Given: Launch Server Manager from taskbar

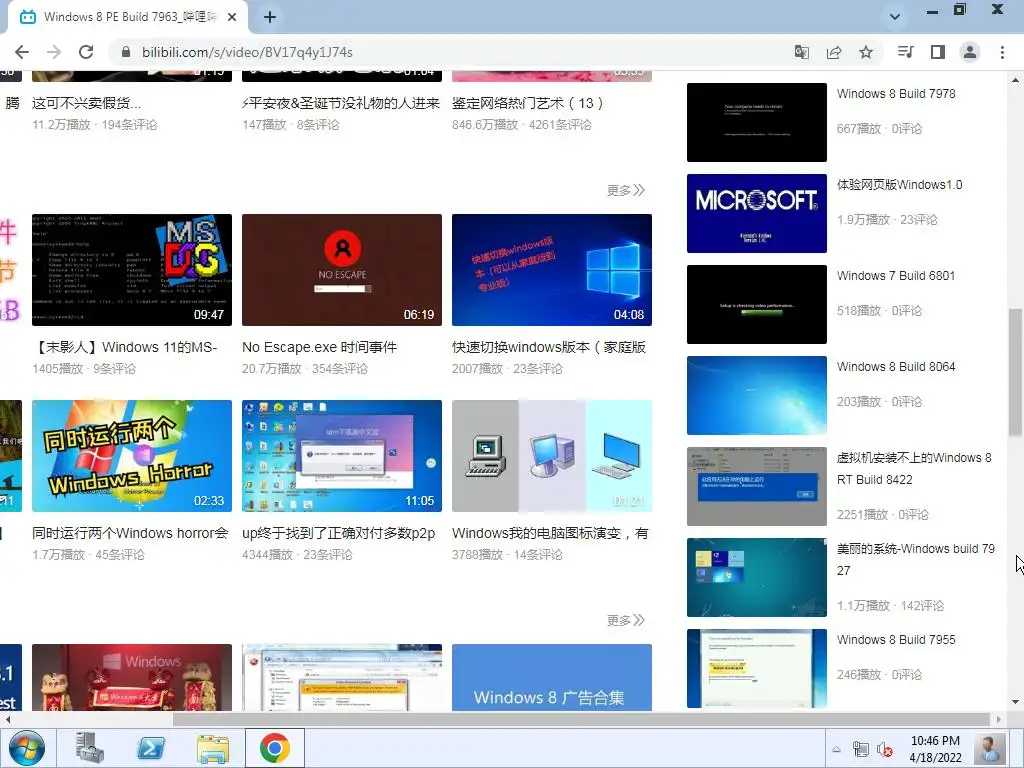Looking at the screenshot, I should point(89,748).
